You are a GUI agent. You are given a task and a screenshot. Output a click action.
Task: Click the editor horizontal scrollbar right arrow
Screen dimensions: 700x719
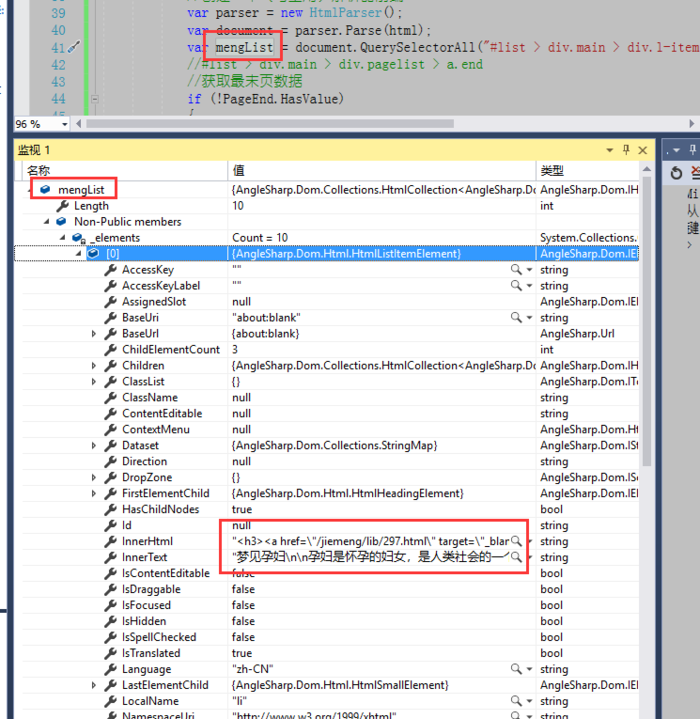(692, 124)
